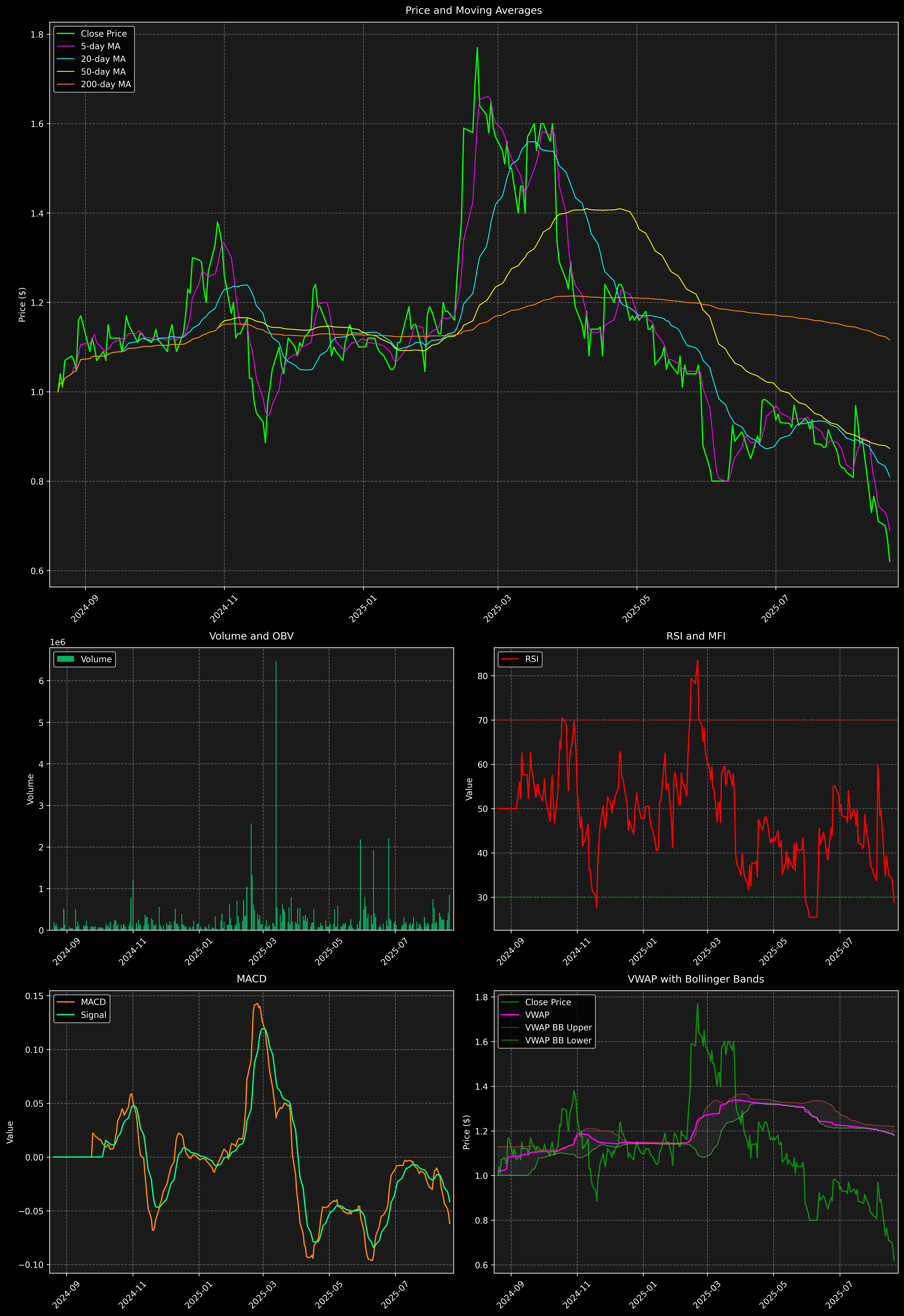Viewport: 904px width, 1316px height.
Task: Click the Close Price legend entry
Action: [104, 33]
